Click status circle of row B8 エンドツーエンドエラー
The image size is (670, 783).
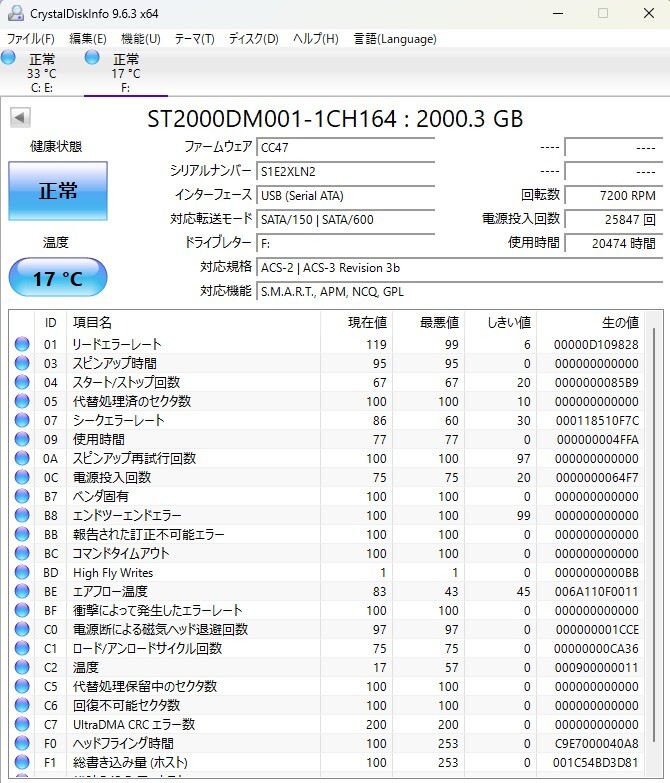coord(22,515)
